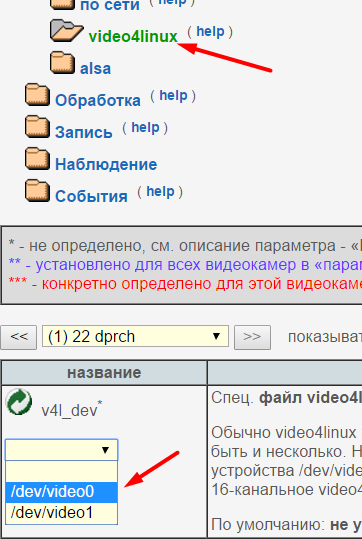The image size is (362, 539).
Task: Open help link next to Обработка
Action: (x=173, y=96)
